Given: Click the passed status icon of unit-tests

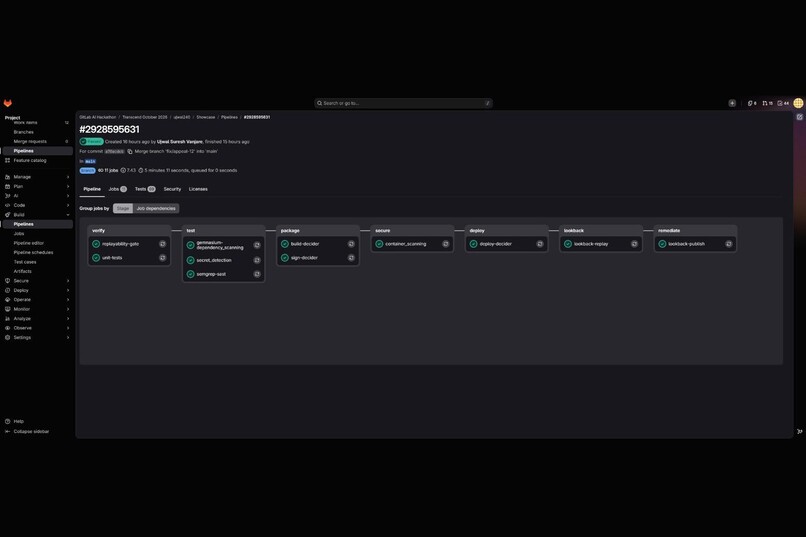Looking at the screenshot, I should pyautogui.click(x=96, y=258).
